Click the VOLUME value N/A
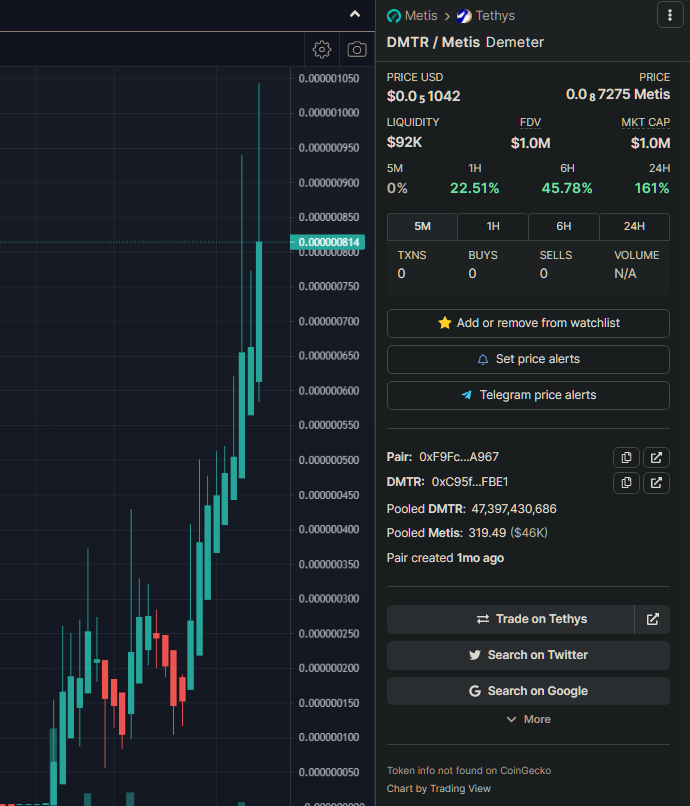The width and height of the screenshot is (690, 806). coord(625,273)
